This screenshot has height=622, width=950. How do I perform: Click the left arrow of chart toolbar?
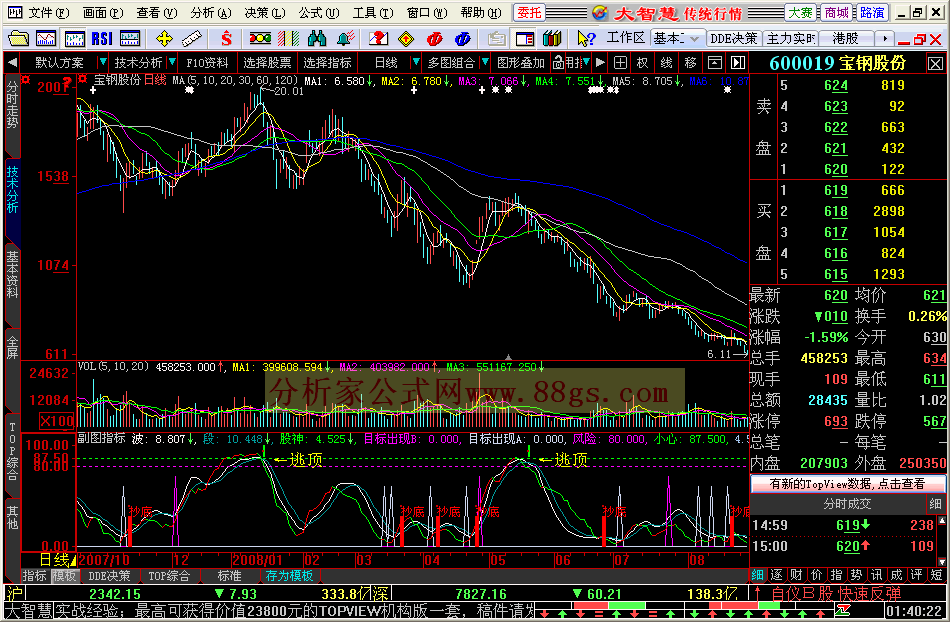click(12, 62)
